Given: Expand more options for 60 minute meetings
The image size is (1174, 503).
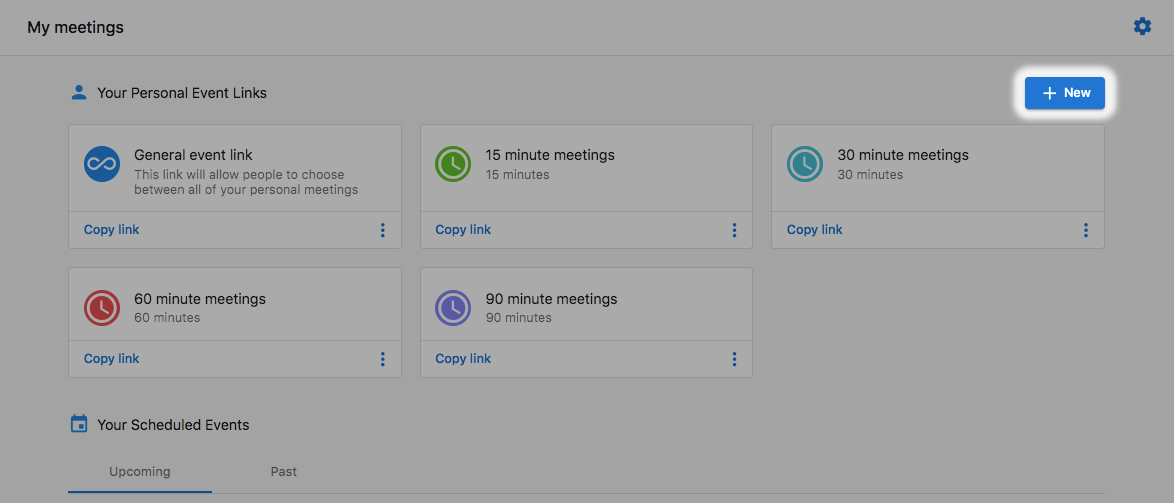Looking at the screenshot, I should click(x=382, y=359).
